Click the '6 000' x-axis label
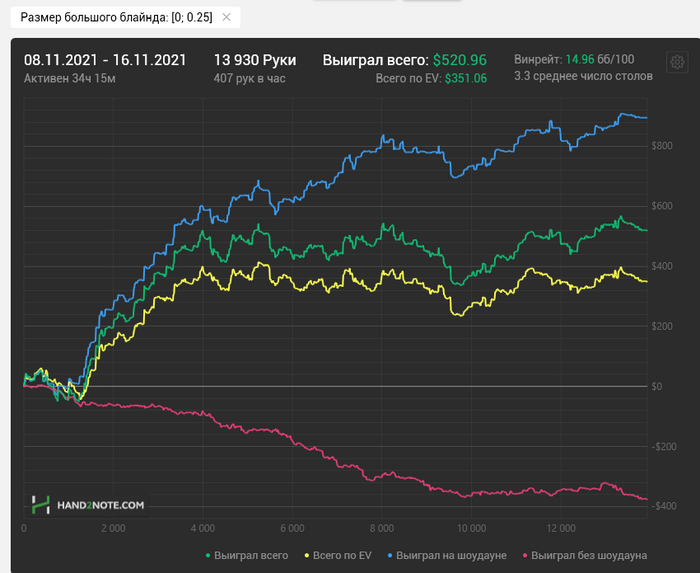 (292, 528)
